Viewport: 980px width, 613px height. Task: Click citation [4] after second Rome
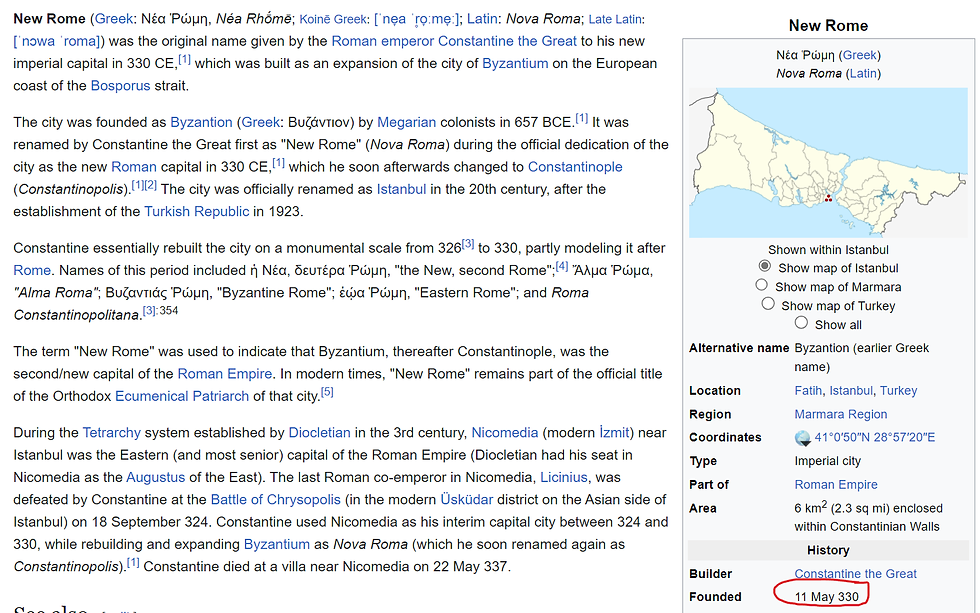coord(562,266)
